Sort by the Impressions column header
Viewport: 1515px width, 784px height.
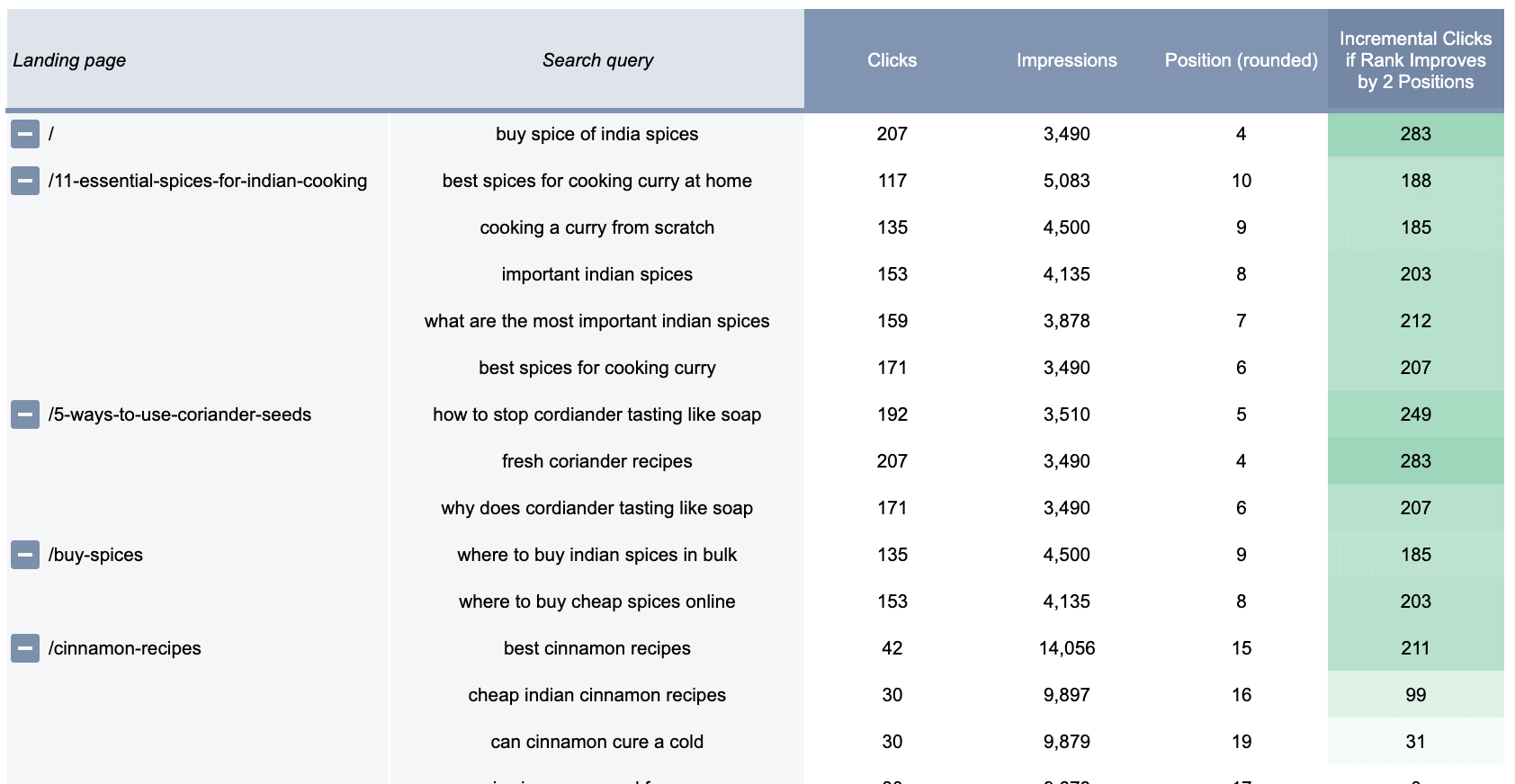click(1066, 61)
